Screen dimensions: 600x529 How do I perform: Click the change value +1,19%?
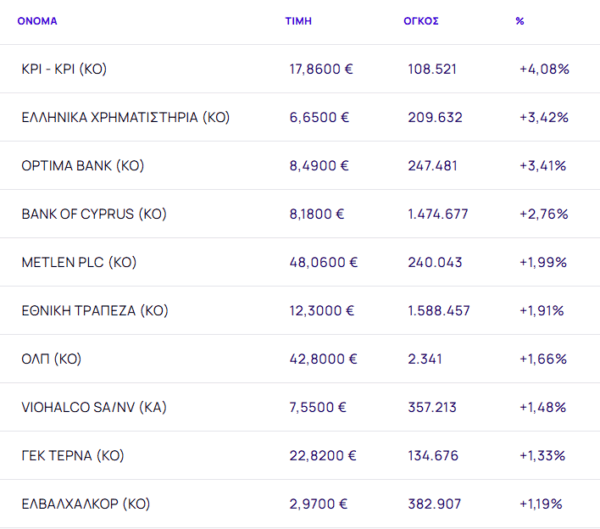click(x=541, y=504)
